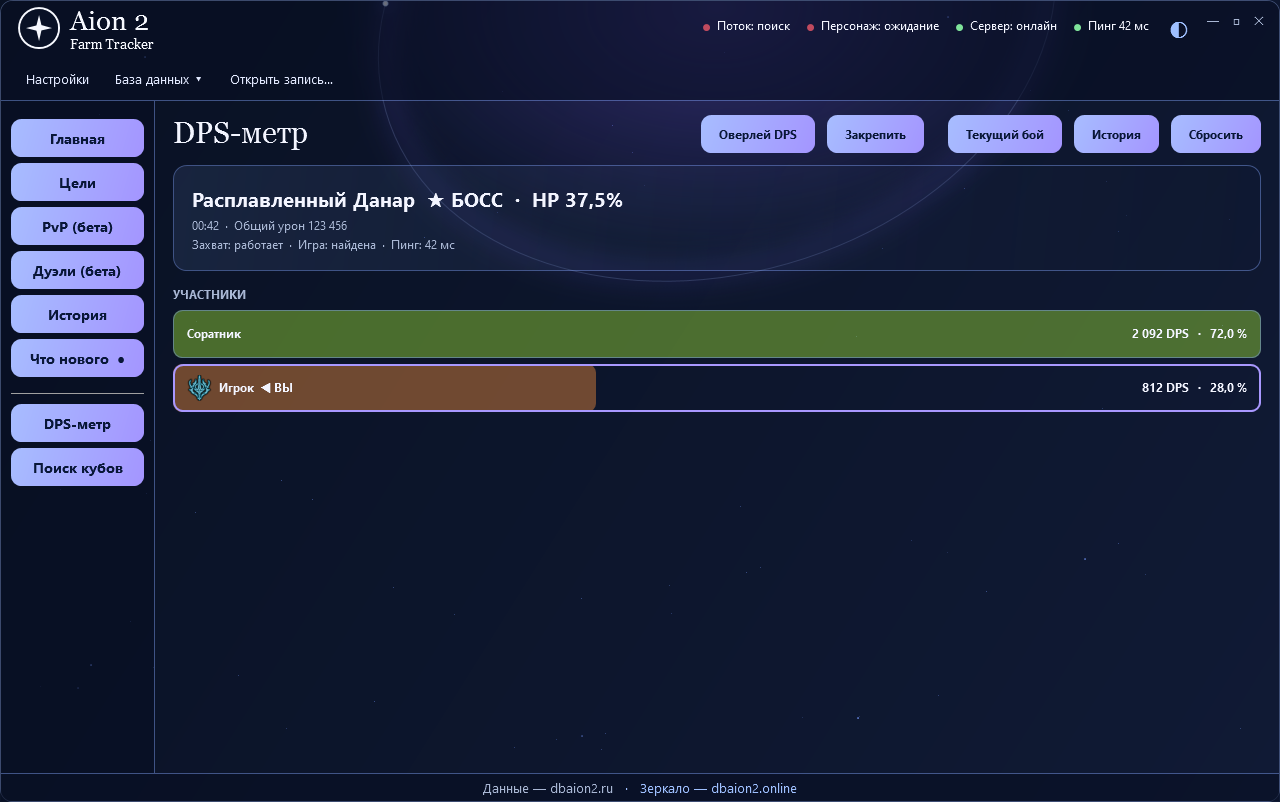
Task: Click the Игра: найдена status text
Action: pos(337,245)
